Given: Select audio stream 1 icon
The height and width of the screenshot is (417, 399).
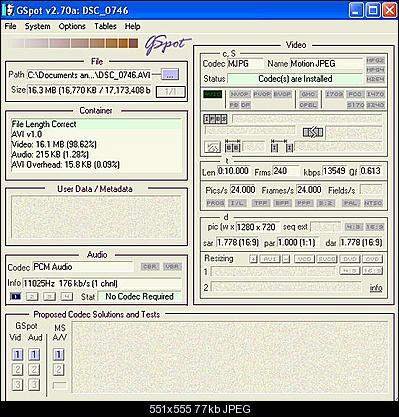Looking at the screenshot, I should (15, 296).
